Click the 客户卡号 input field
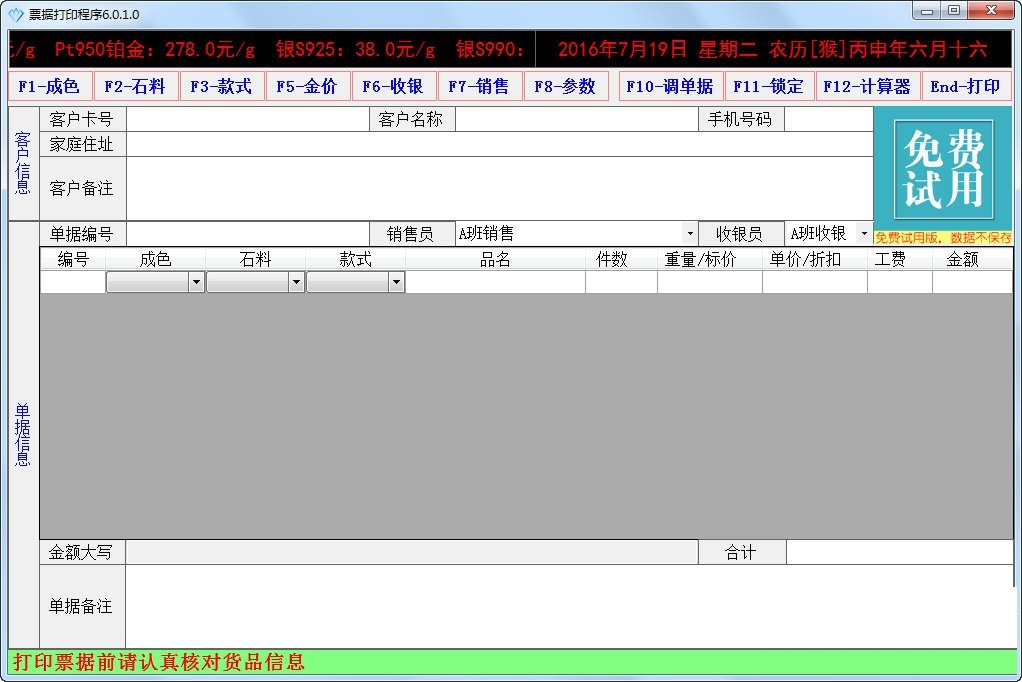 click(x=247, y=120)
